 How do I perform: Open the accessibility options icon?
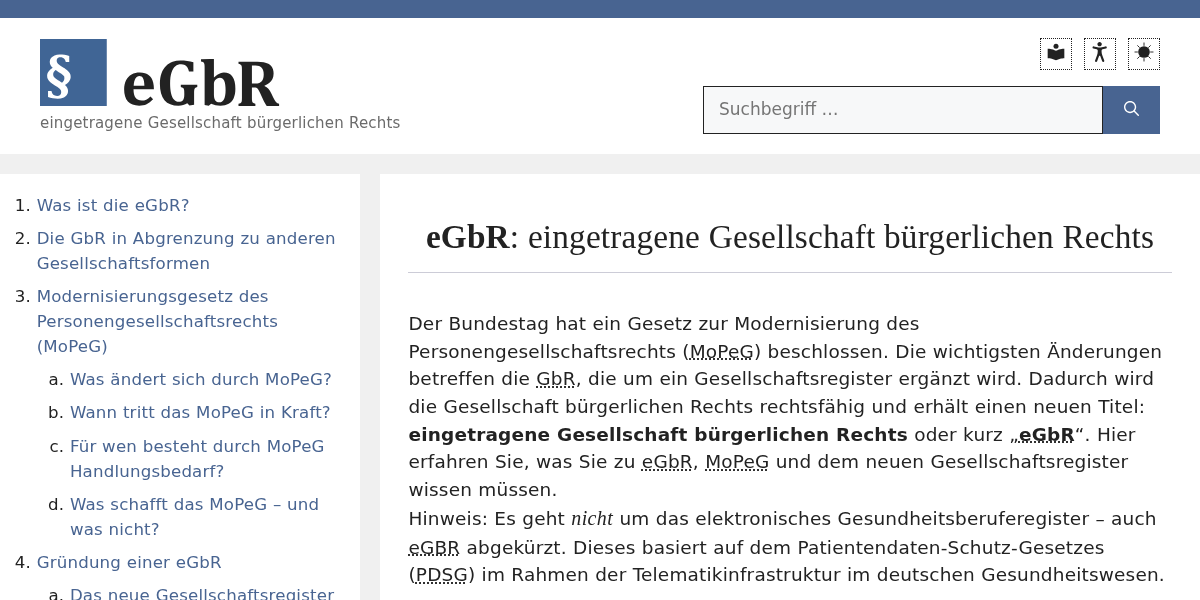click(1099, 54)
